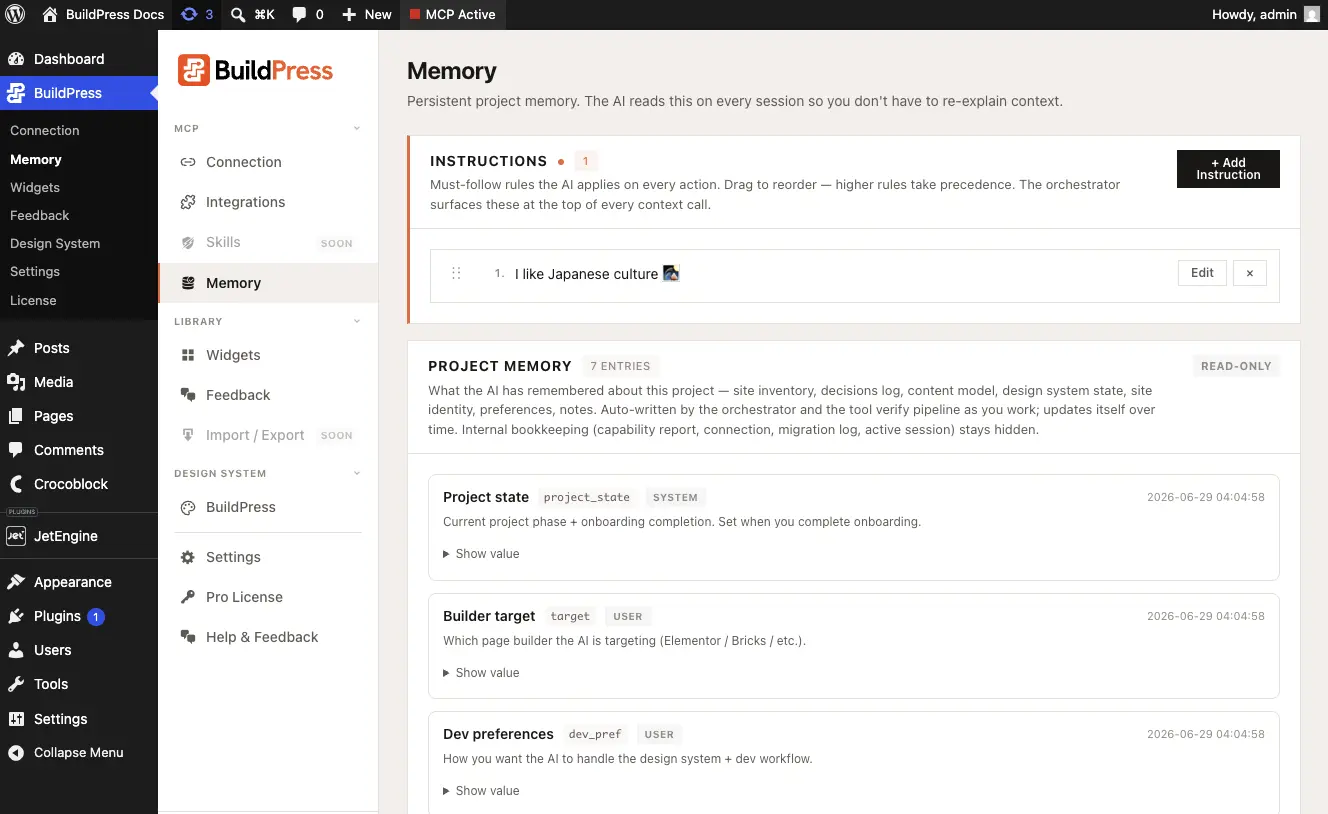
Task: Open the comments bubble icon showing 0
Action: pos(299,14)
